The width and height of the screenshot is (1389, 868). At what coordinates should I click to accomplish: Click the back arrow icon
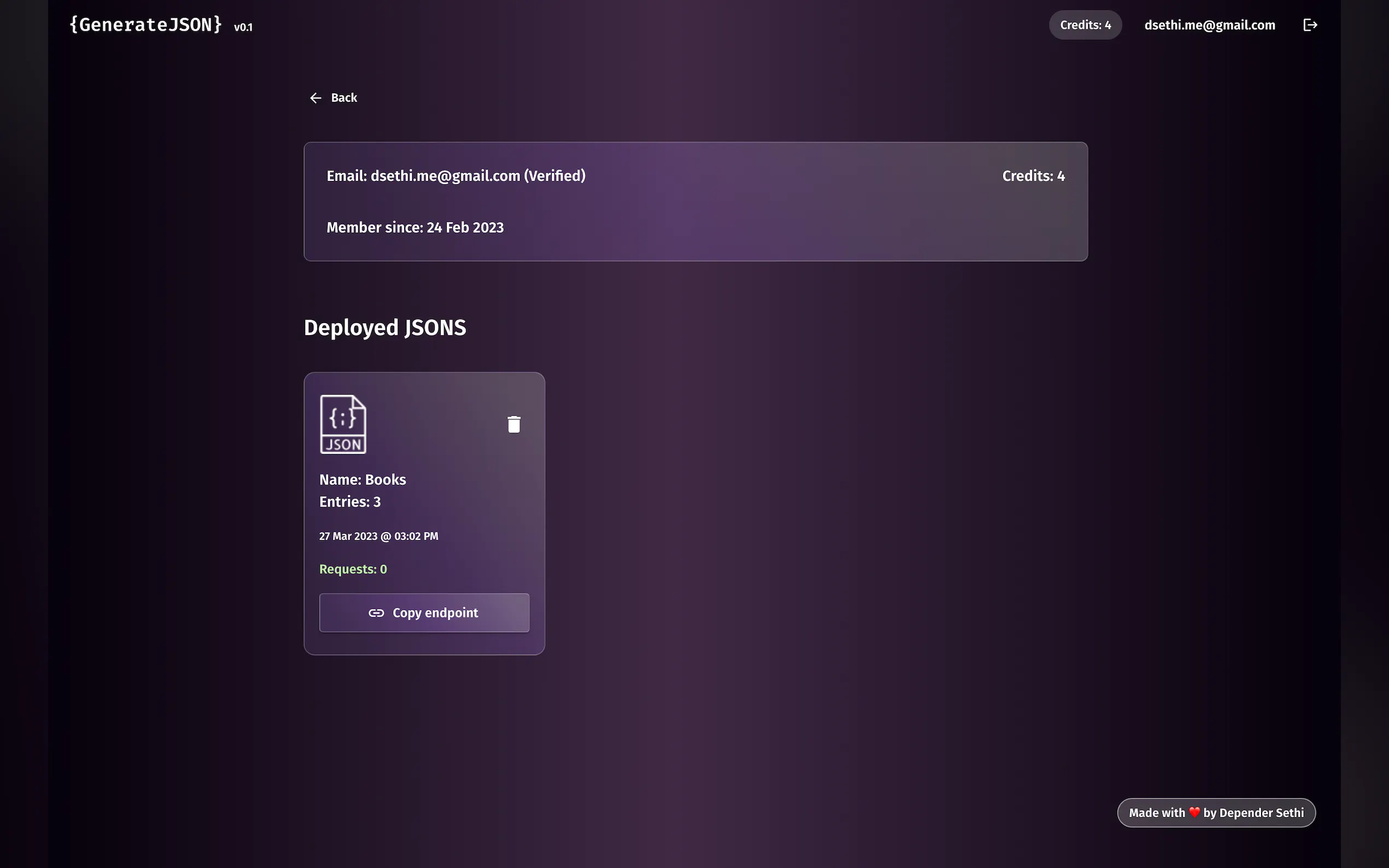tap(315, 98)
